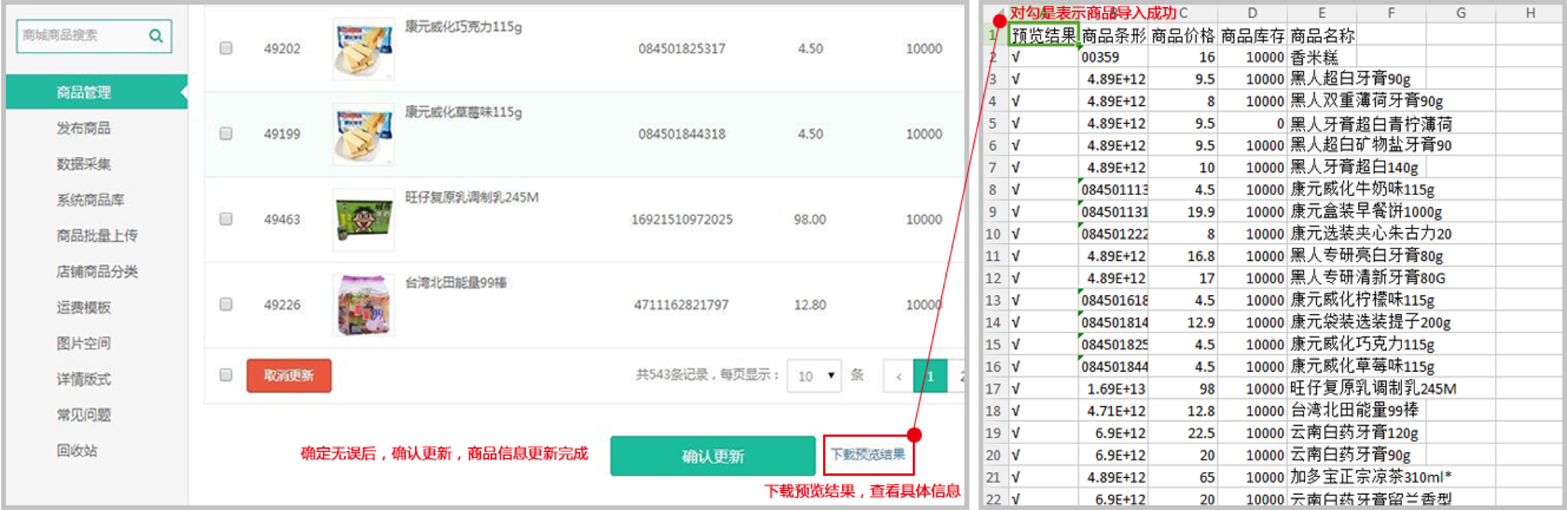Screen dimensions: 1567x510
Task: Select cell 香米糕 in spreadsheet
Action: pyautogui.click(x=1322, y=57)
